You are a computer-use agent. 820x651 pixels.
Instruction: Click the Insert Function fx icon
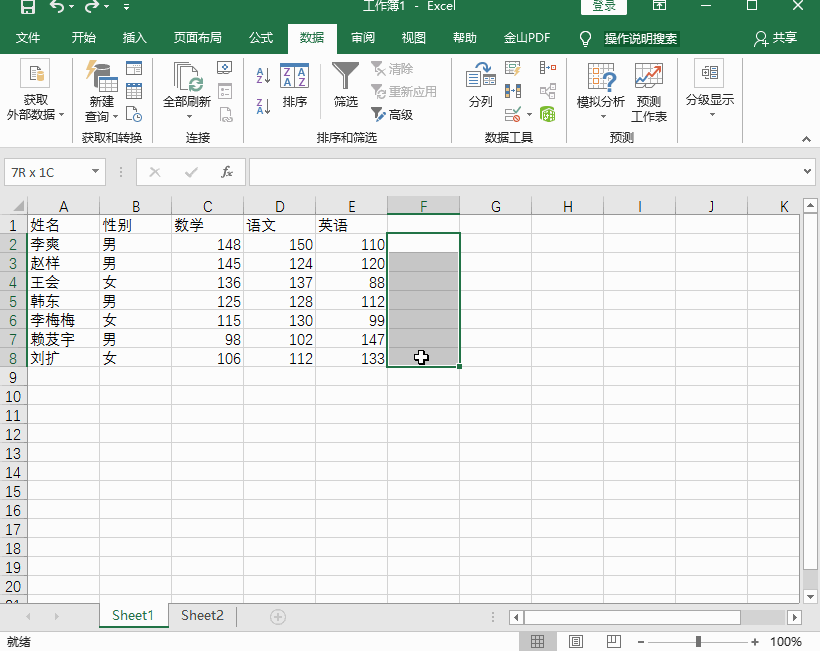coord(226,172)
